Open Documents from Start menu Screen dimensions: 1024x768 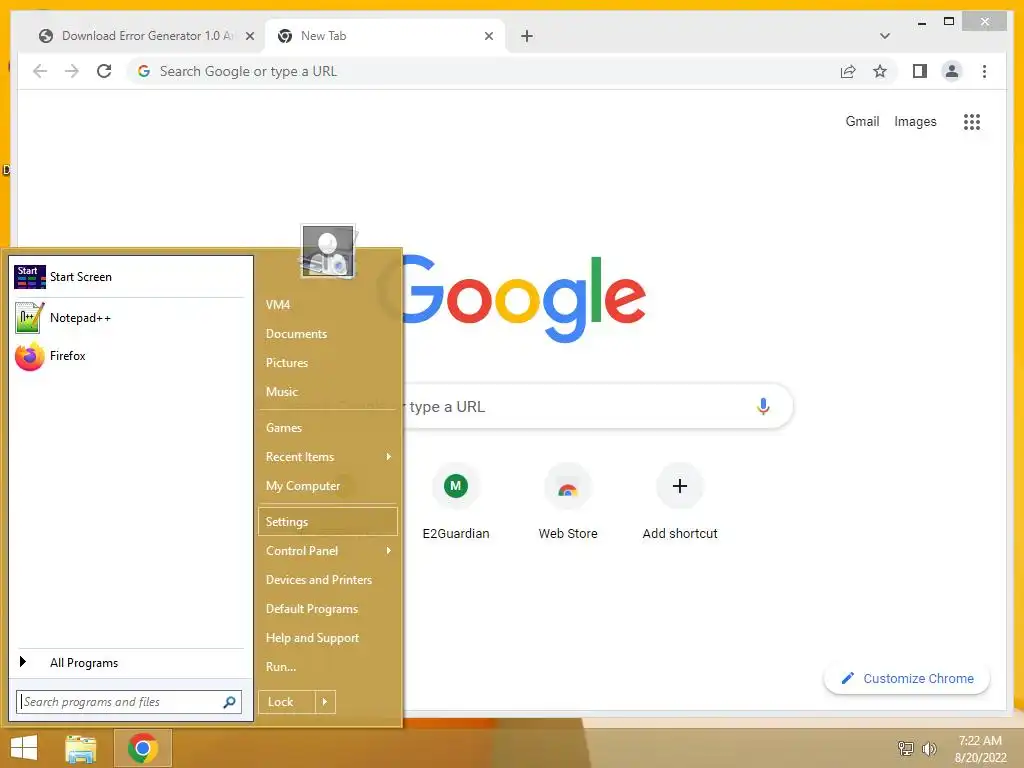tap(328, 334)
